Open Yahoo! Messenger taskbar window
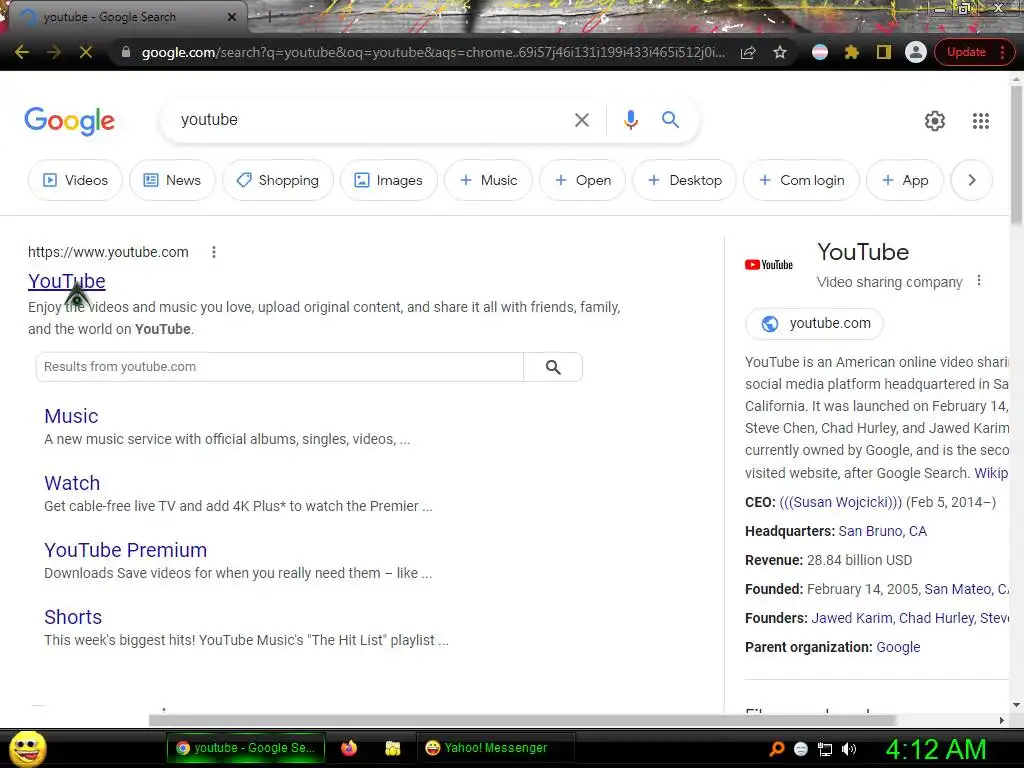This screenshot has width=1024, height=768. pos(494,748)
